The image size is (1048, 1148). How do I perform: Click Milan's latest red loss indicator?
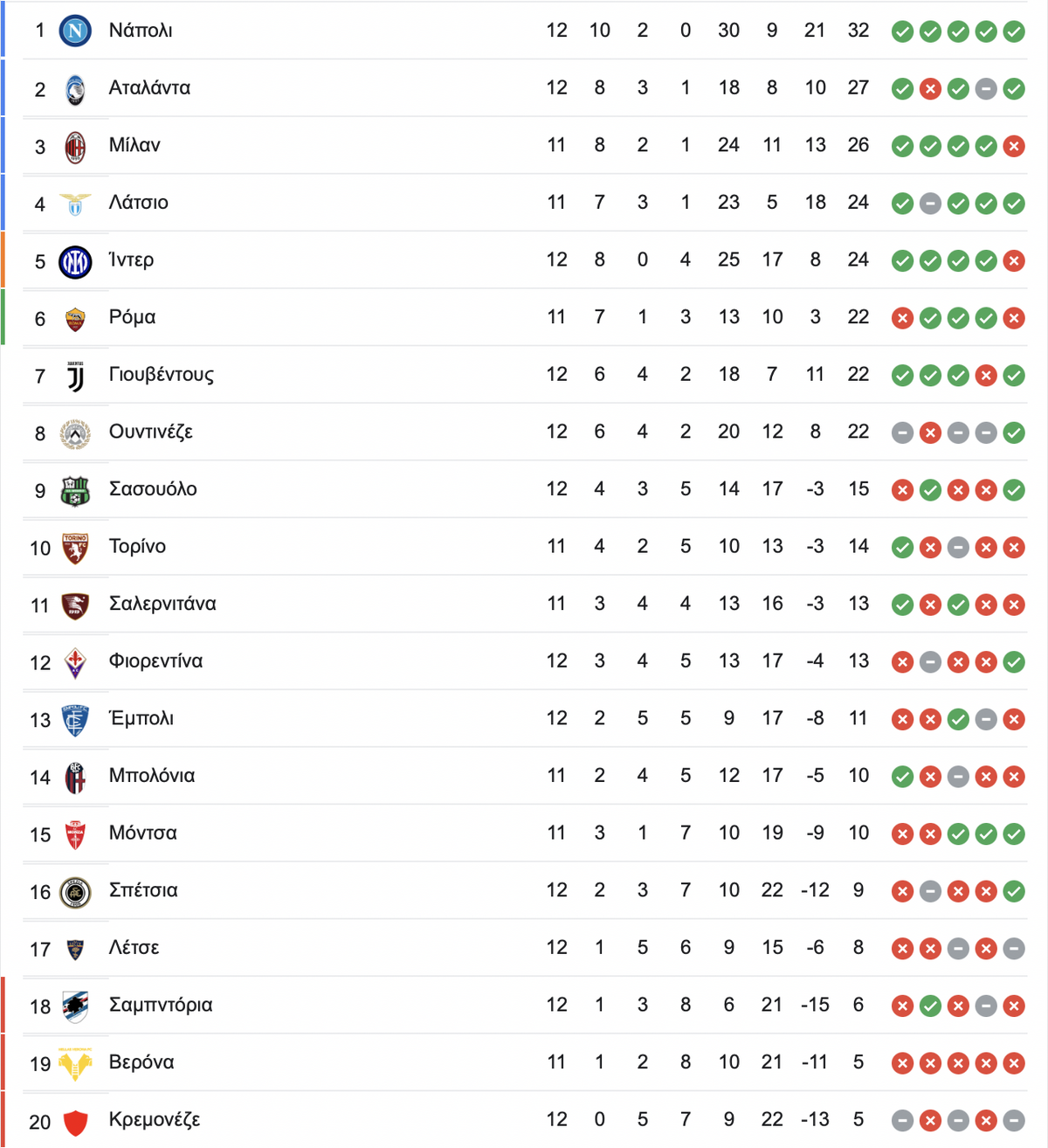[x=1014, y=147]
